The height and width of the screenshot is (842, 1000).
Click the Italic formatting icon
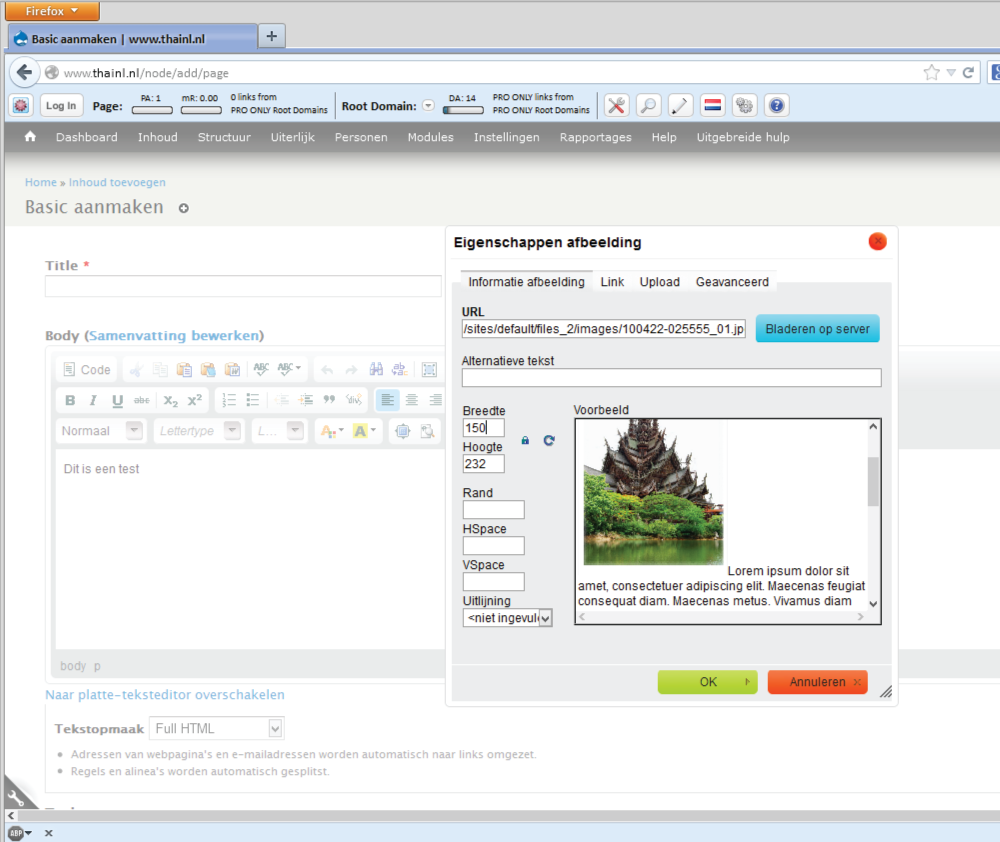[x=93, y=400]
